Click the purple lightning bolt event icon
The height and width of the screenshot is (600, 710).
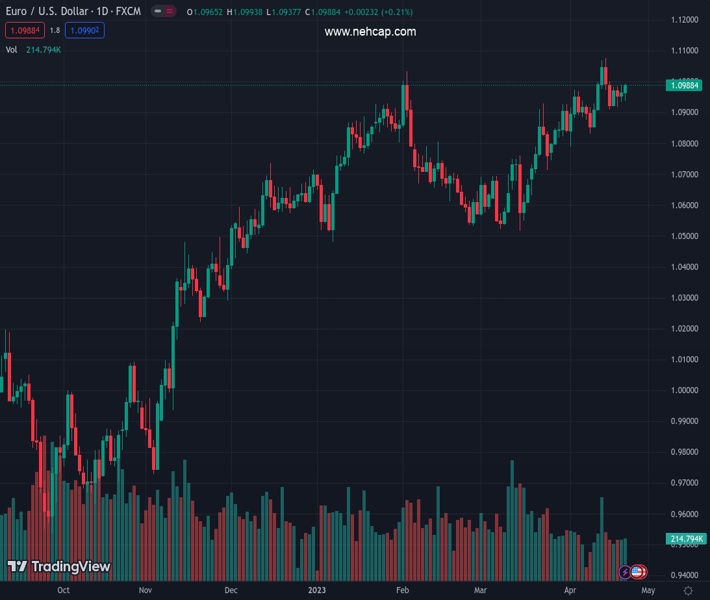coord(626,572)
